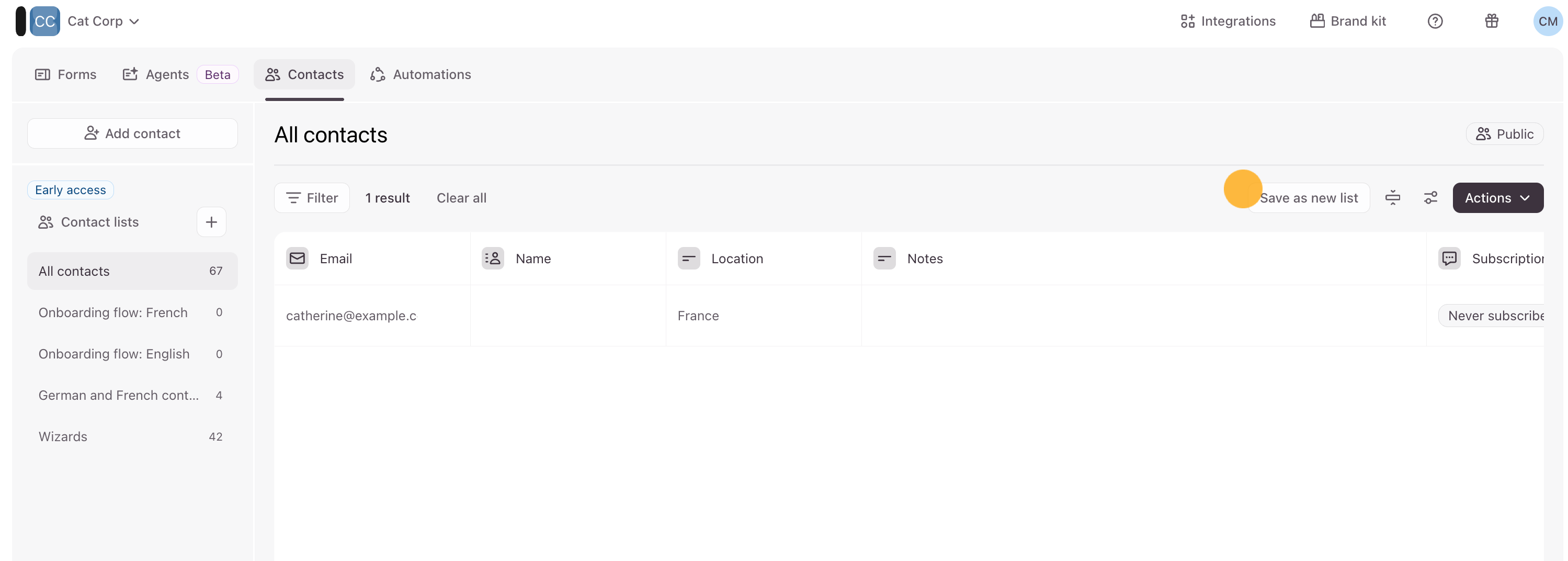Open the Public visibility selector
The width and height of the screenshot is (1568, 561).
[x=1504, y=134]
